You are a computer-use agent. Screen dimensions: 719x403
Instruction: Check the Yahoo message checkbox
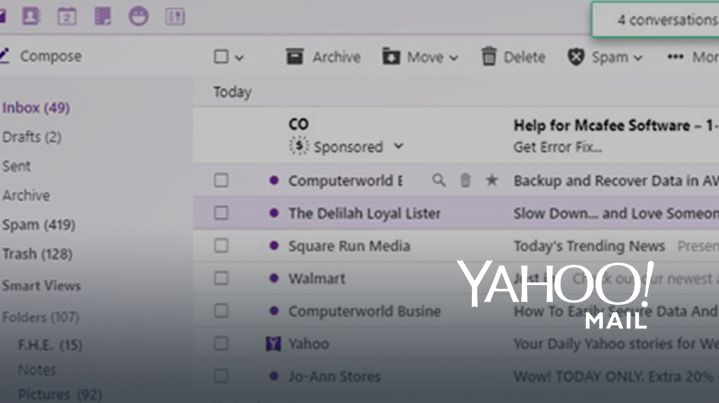pyautogui.click(x=221, y=343)
